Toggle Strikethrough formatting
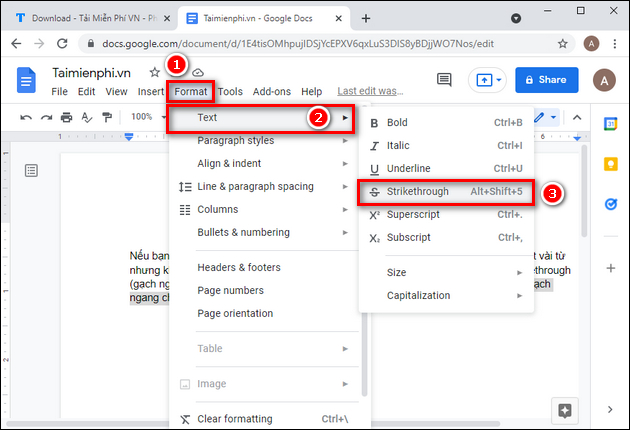This screenshot has width=630, height=430. point(446,192)
